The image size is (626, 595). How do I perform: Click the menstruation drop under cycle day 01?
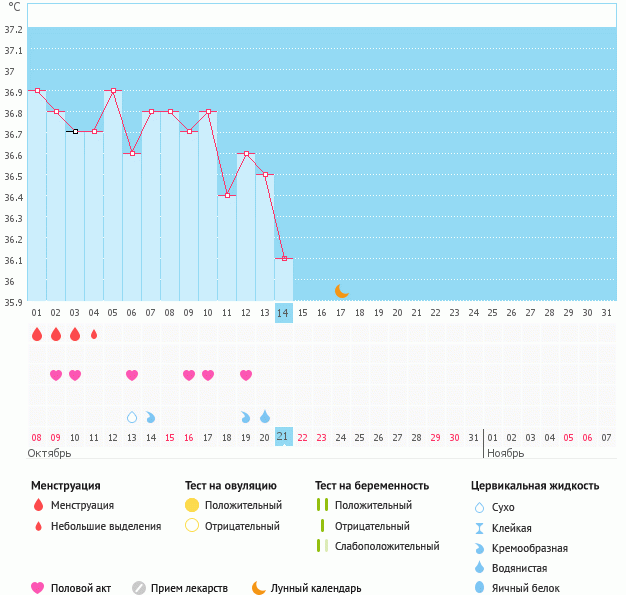pos(37,334)
